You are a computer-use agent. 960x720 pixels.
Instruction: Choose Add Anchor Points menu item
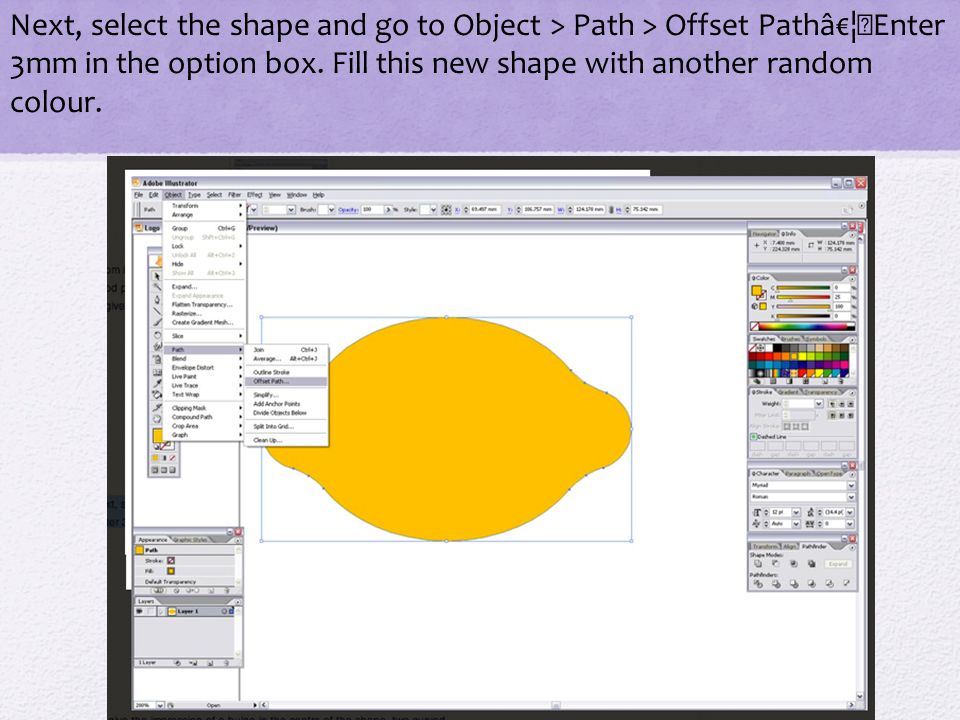(x=286, y=404)
